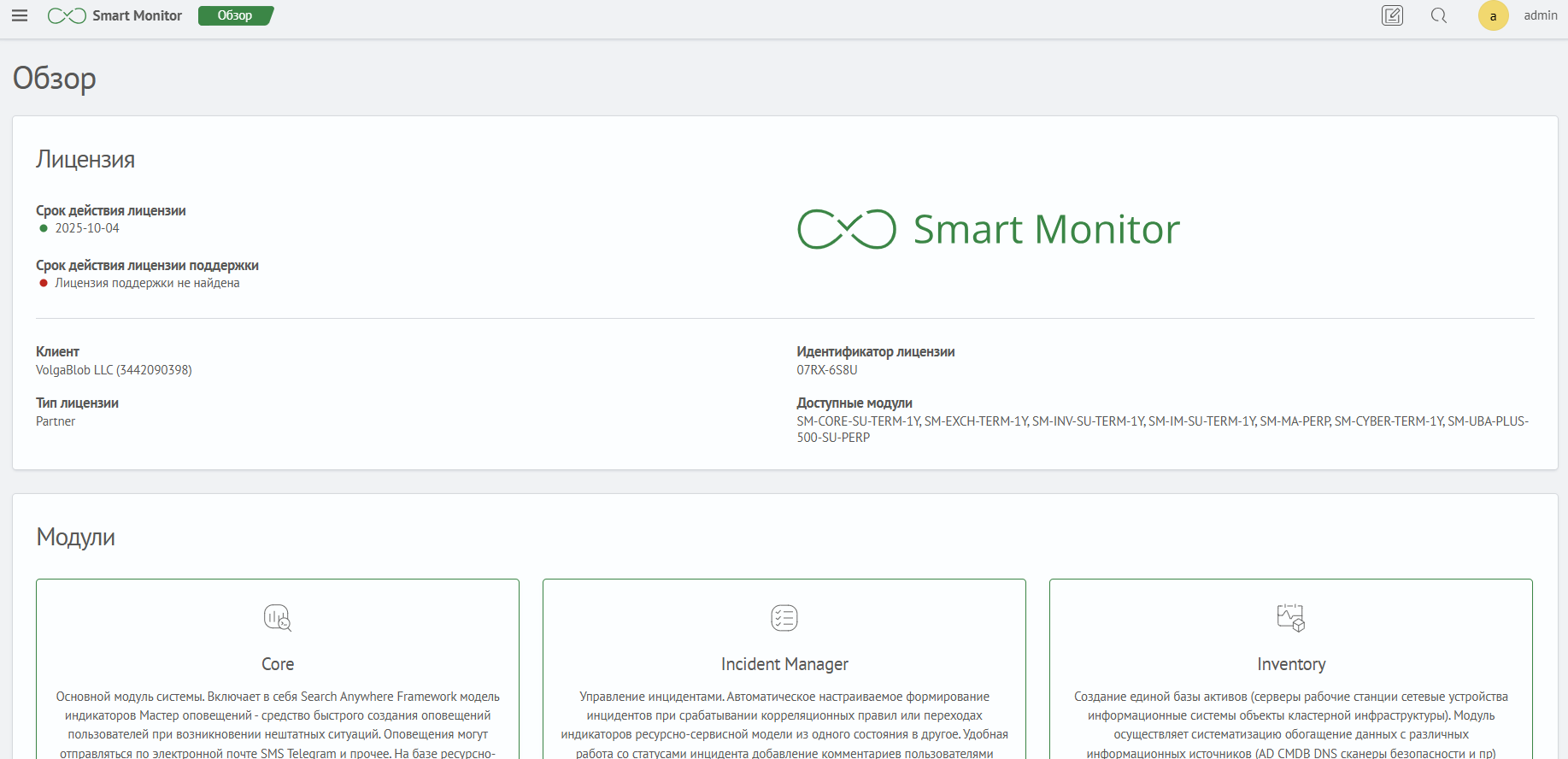Click the Incident Manager module icon
The width and height of the screenshot is (1568, 759).
pyautogui.click(x=784, y=617)
